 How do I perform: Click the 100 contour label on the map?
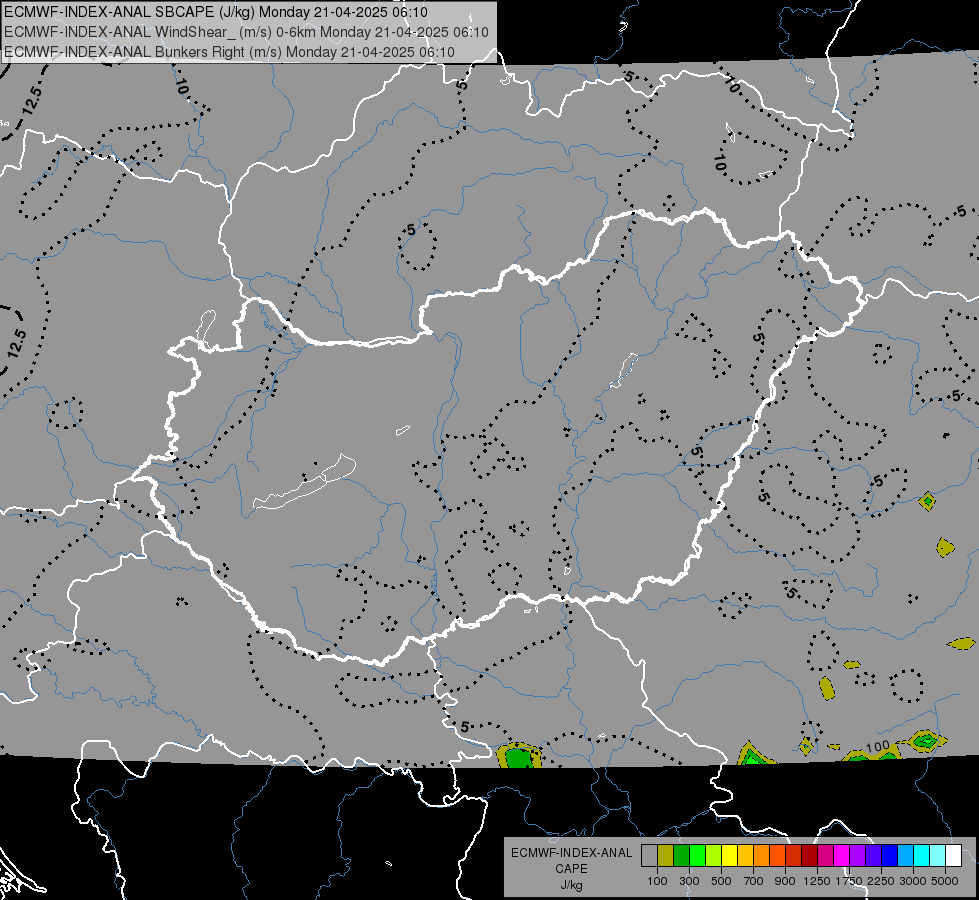point(878,746)
